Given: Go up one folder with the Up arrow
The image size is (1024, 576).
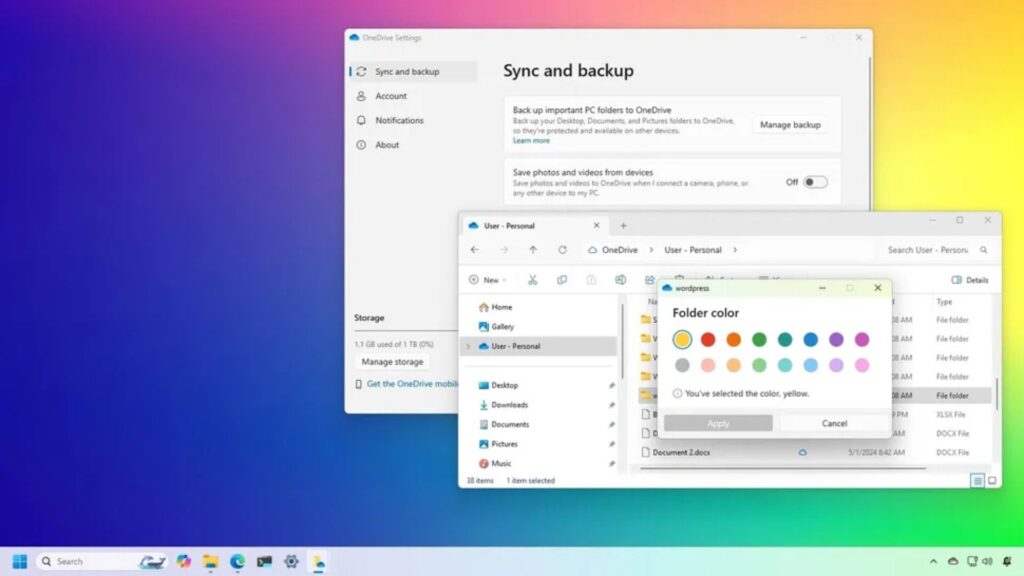Looking at the screenshot, I should [x=533, y=250].
